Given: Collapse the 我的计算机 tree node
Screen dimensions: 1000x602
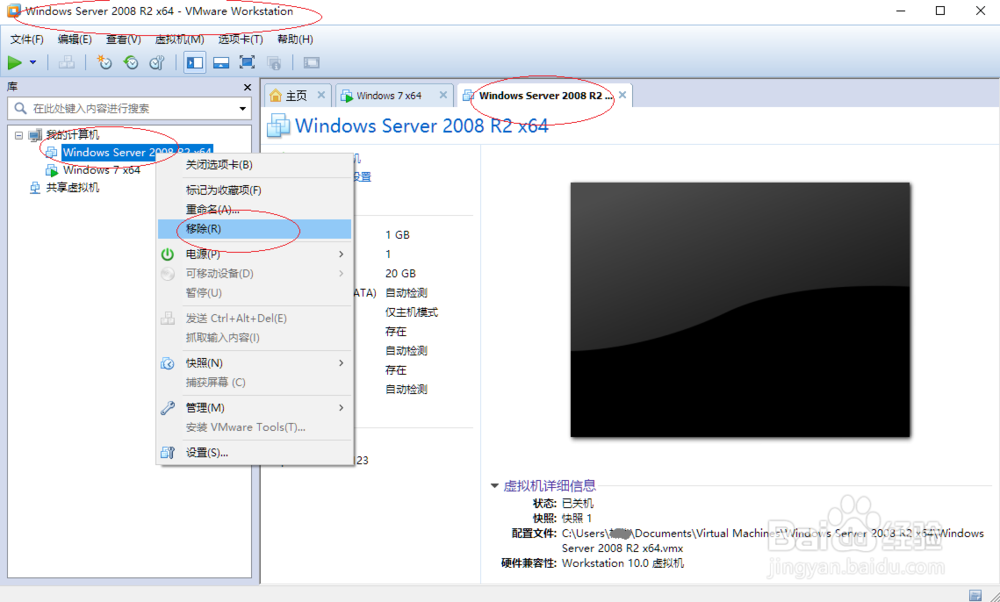Looking at the screenshot, I should [x=18, y=135].
